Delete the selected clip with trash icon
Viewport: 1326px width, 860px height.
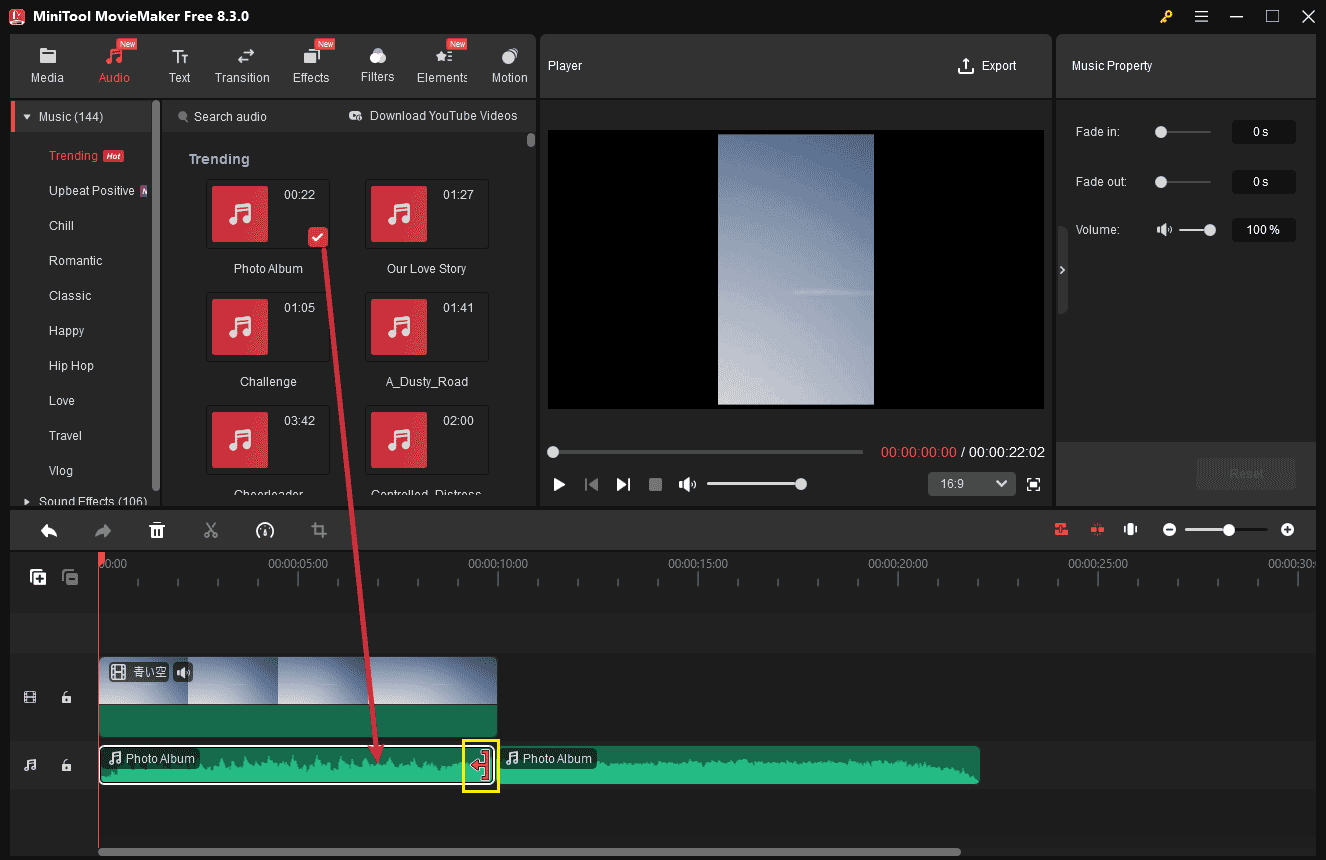point(157,530)
